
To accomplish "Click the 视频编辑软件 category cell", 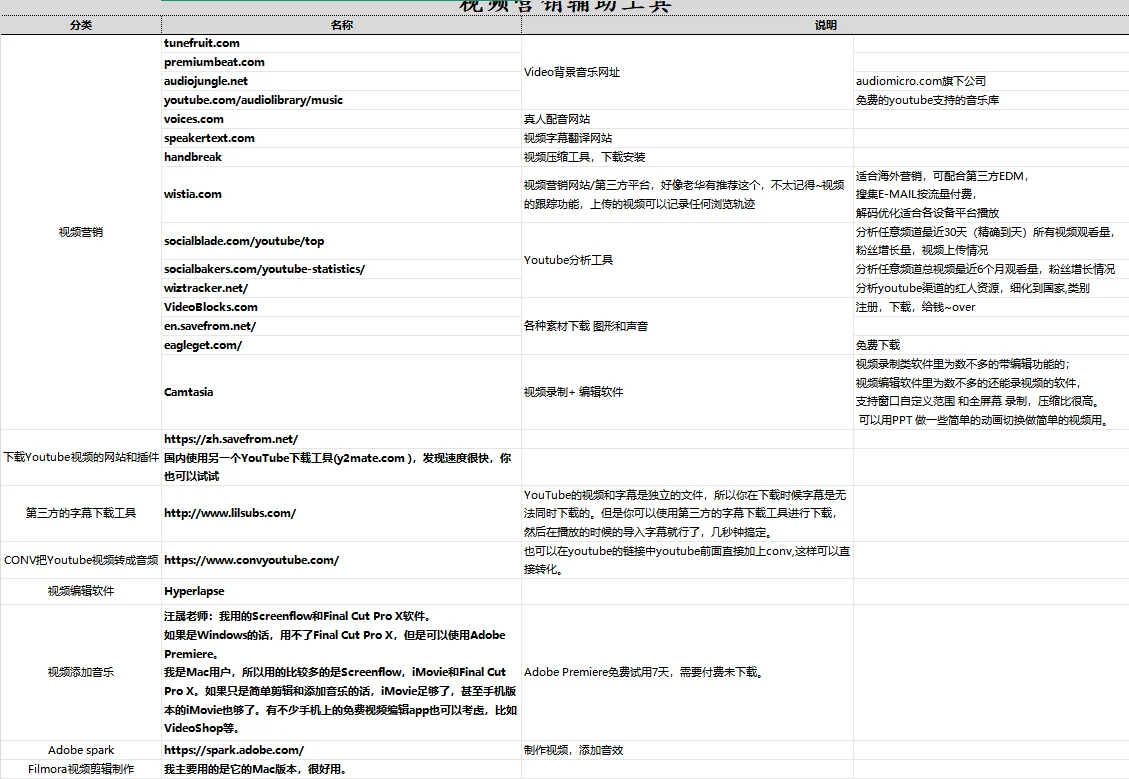I will [x=81, y=591].
